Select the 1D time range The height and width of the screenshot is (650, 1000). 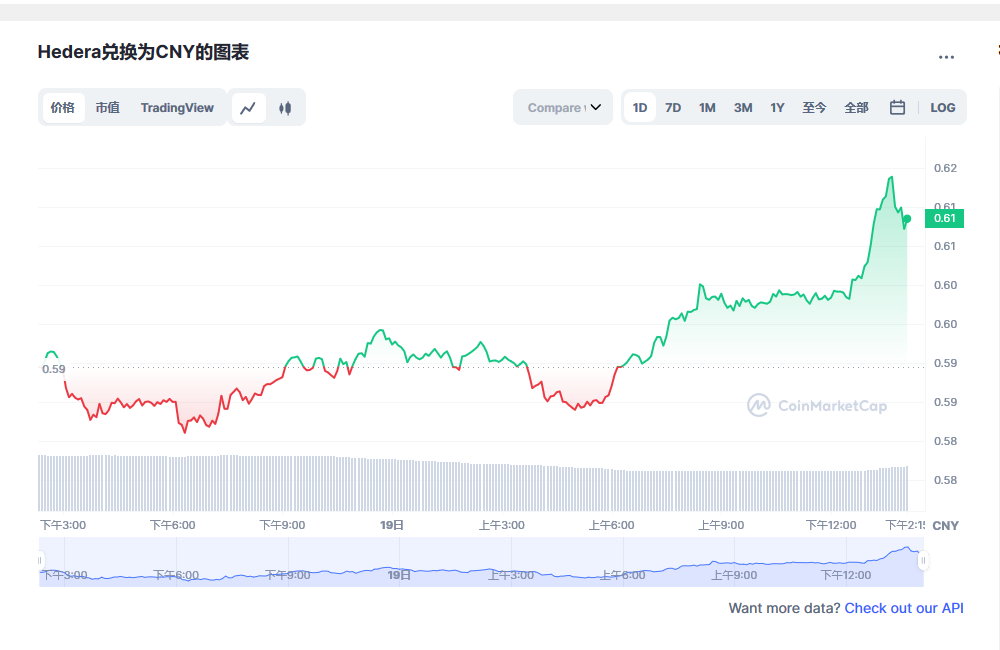point(640,108)
